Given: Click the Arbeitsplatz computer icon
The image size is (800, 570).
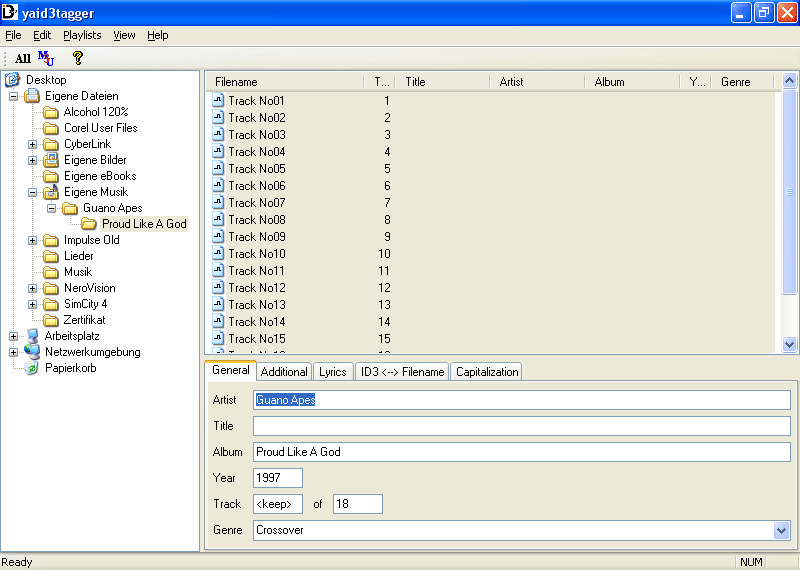Looking at the screenshot, I should [x=31, y=336].
